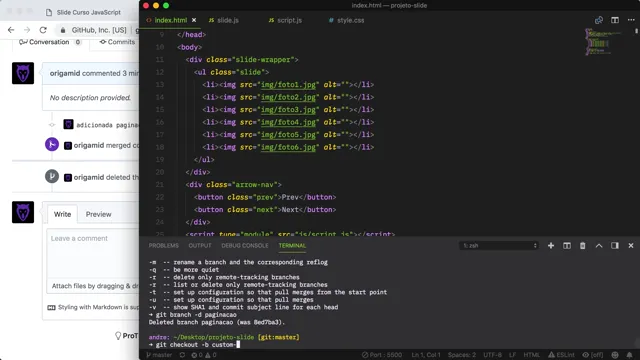This screenshot has width=640, height=360.
Task: Click origamid username in comment header
Action: pos(65,73)
